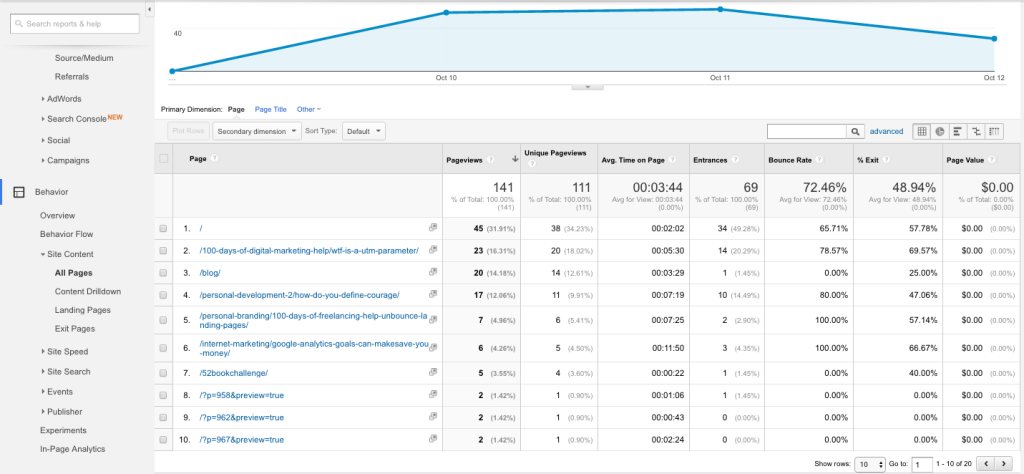The height and width of the screenshot is (474, 1024).
Task: Check the box for wtf-is-a-utm-parameter row
Action: click(163, 251)
